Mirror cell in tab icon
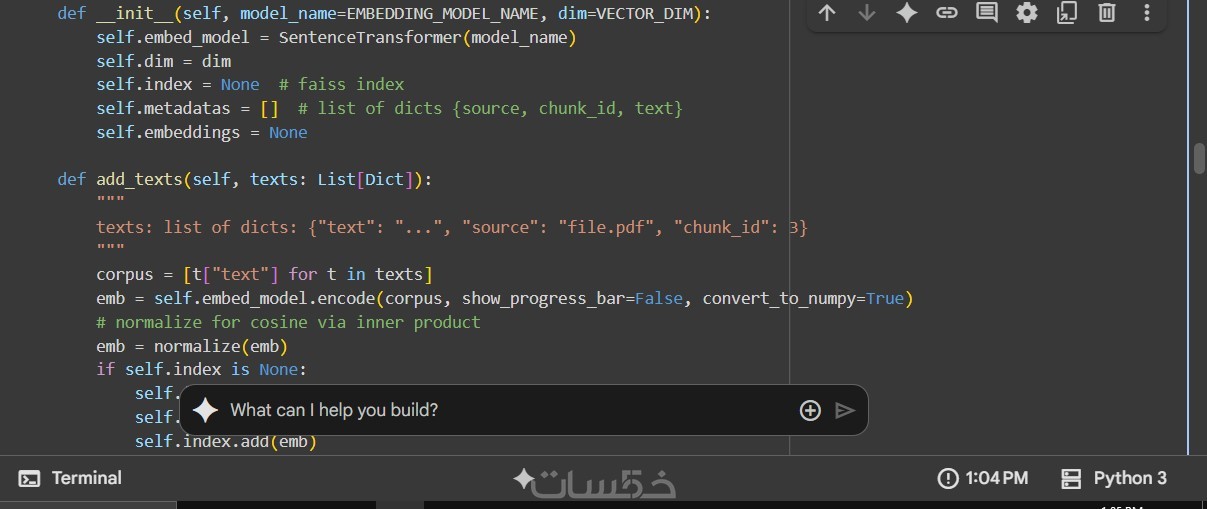This screenshot has width=1207, height=509. [x=1067, y=13]
